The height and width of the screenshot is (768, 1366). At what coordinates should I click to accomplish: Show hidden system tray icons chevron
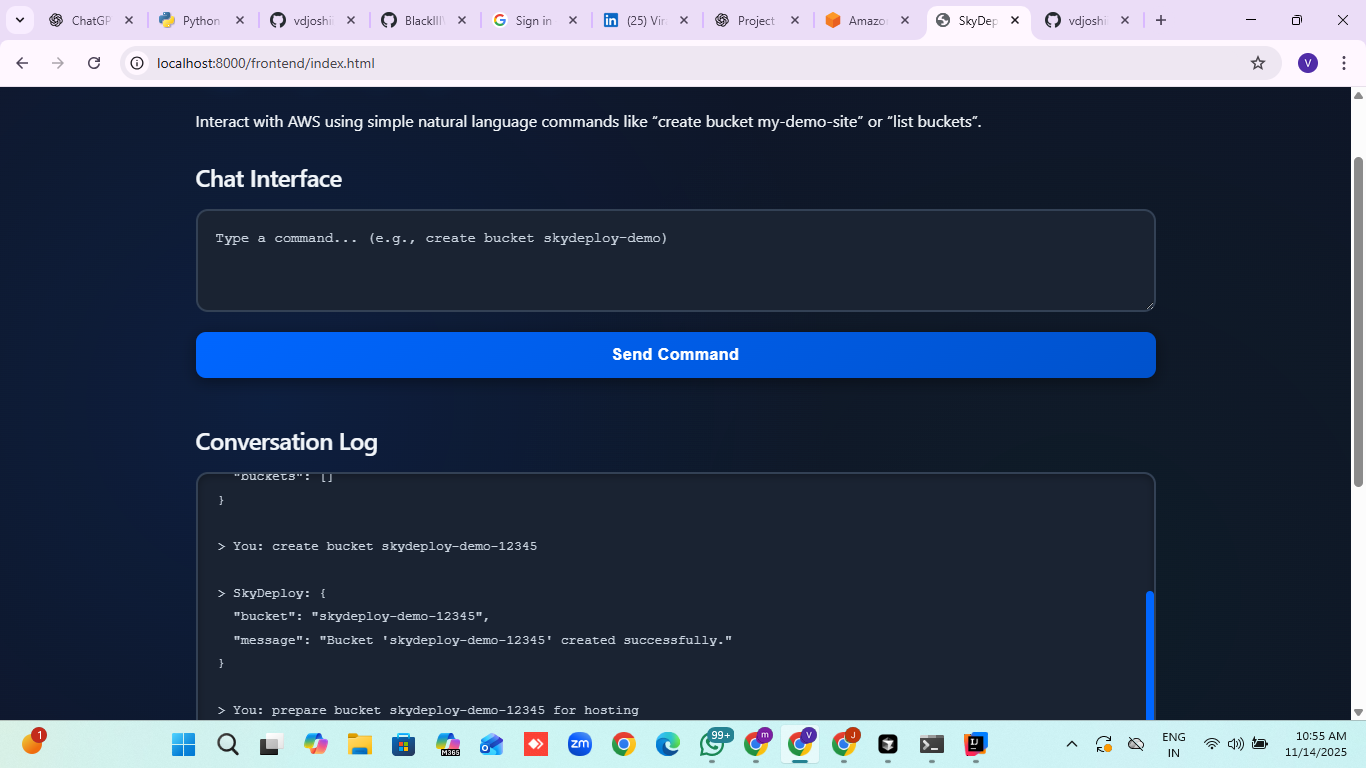[1072, 744]
